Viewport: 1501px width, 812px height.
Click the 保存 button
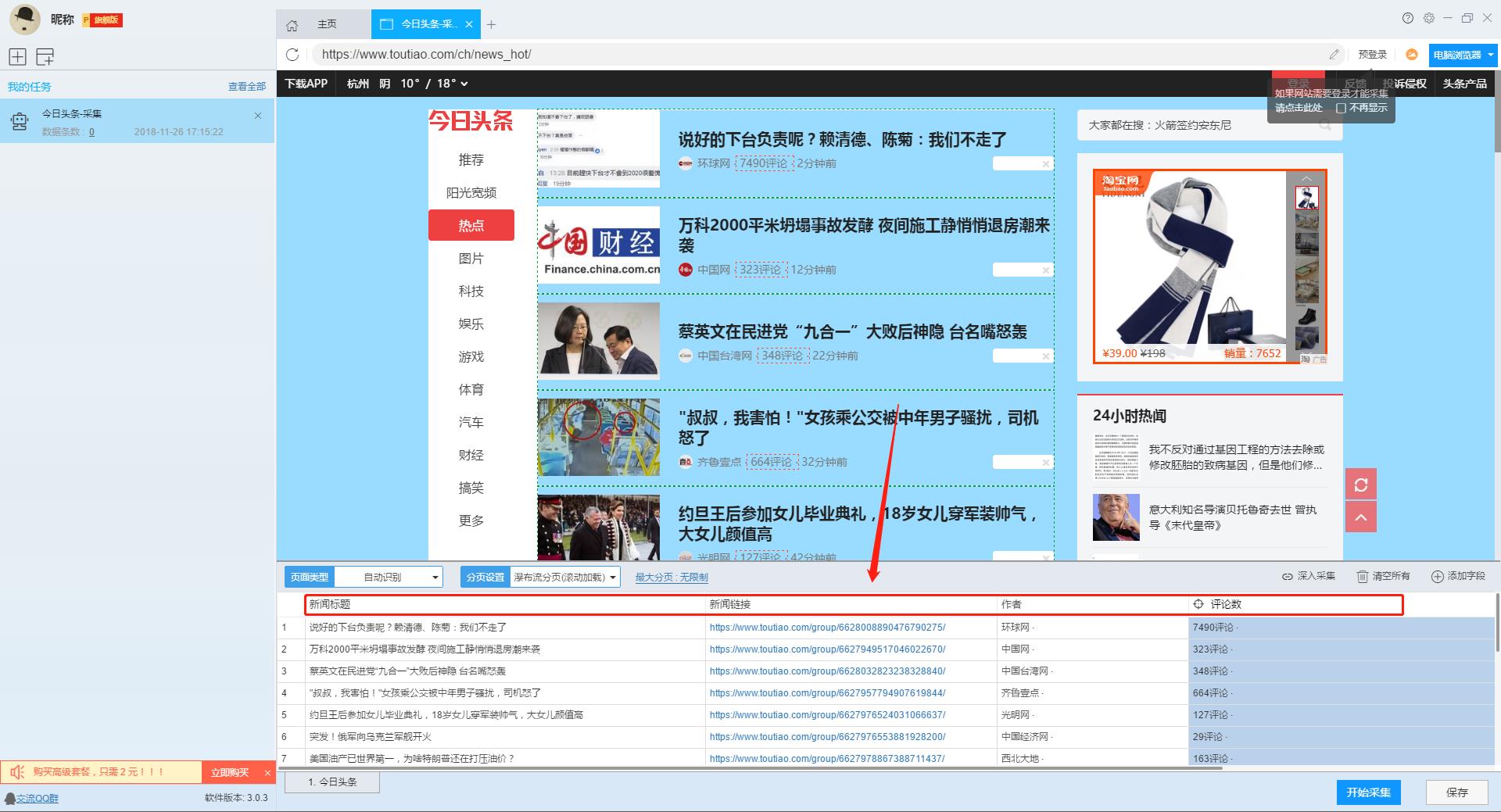pyautogui.click(x=1456, y=792)
